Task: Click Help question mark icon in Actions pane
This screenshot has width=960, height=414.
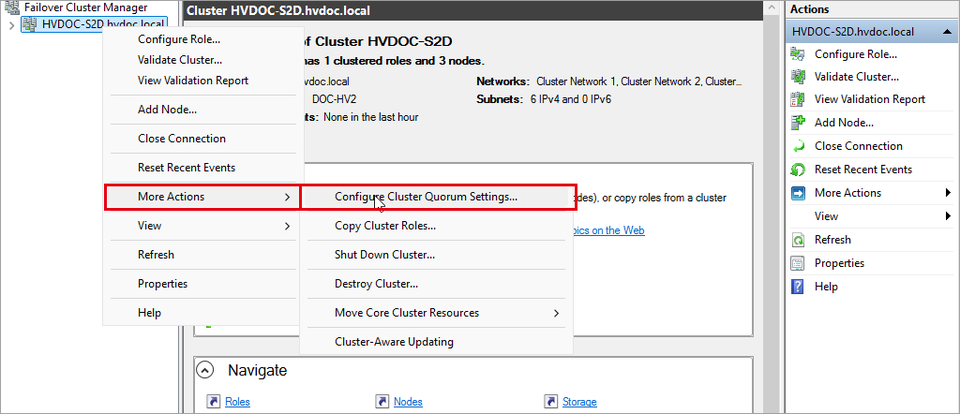Action: [x=798, y=287]
